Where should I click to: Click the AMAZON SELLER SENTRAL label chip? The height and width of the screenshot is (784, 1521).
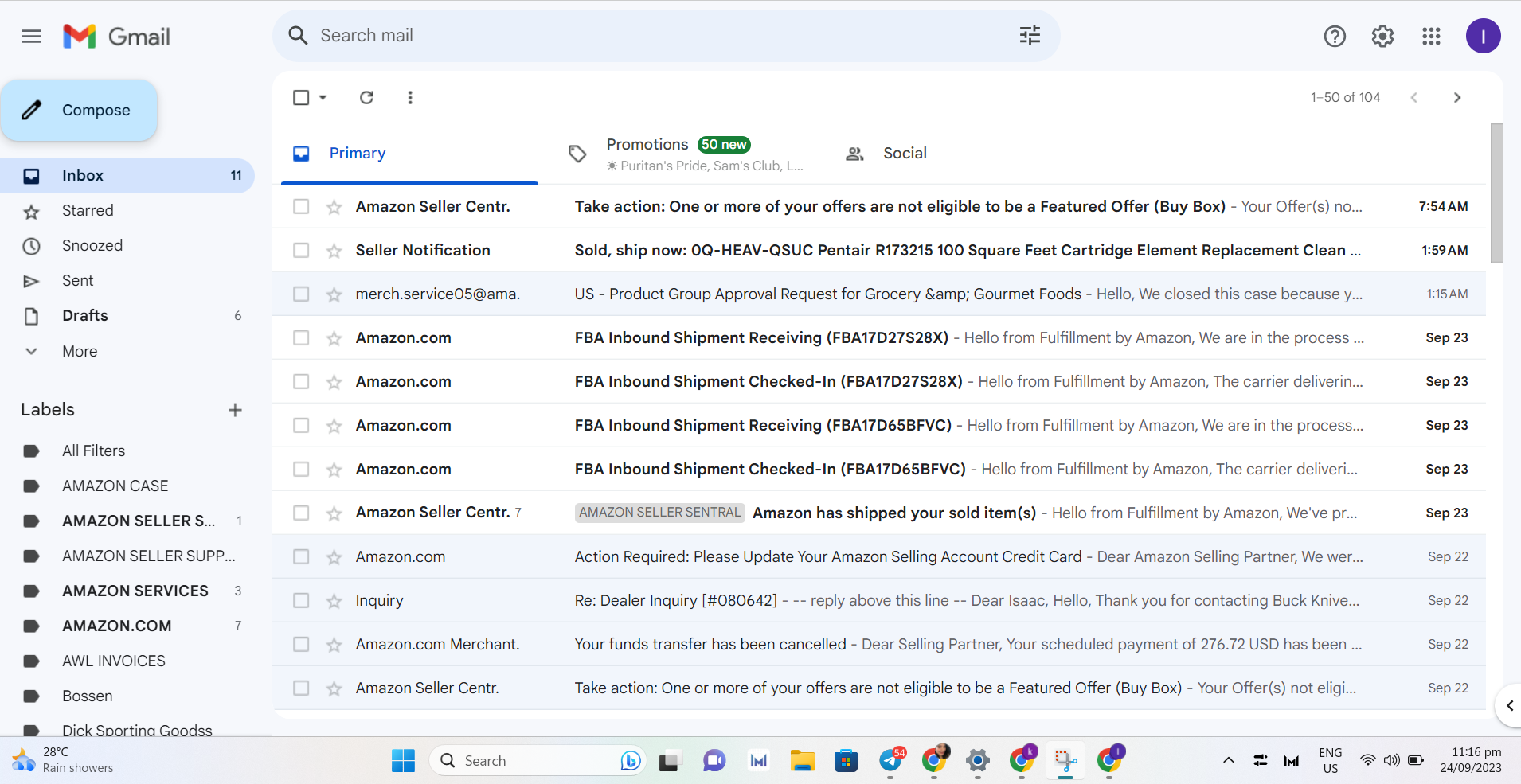coord(659,513)
